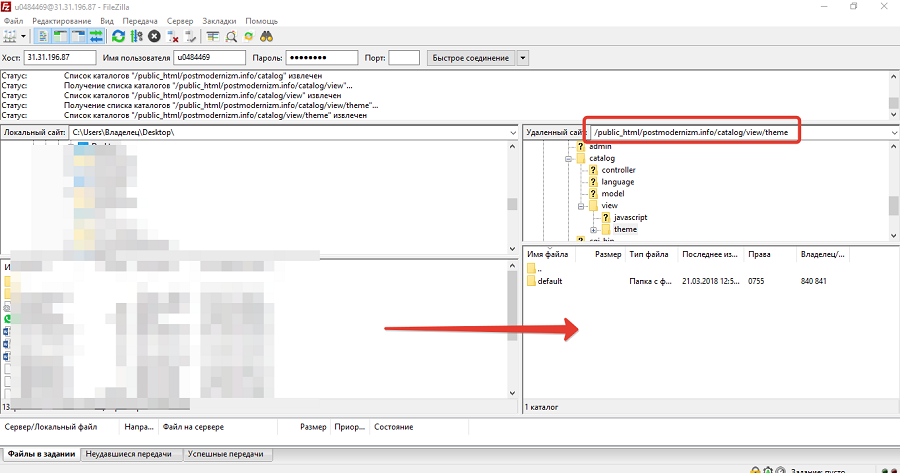Focus the Хост input field
Viewport: 900px width, 473px height.
click(60, 57)
